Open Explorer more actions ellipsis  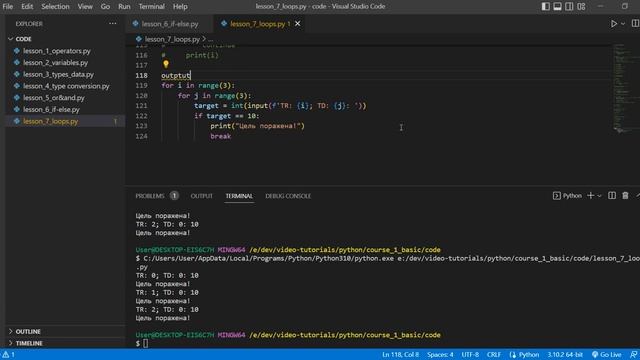tap(113, 24)
